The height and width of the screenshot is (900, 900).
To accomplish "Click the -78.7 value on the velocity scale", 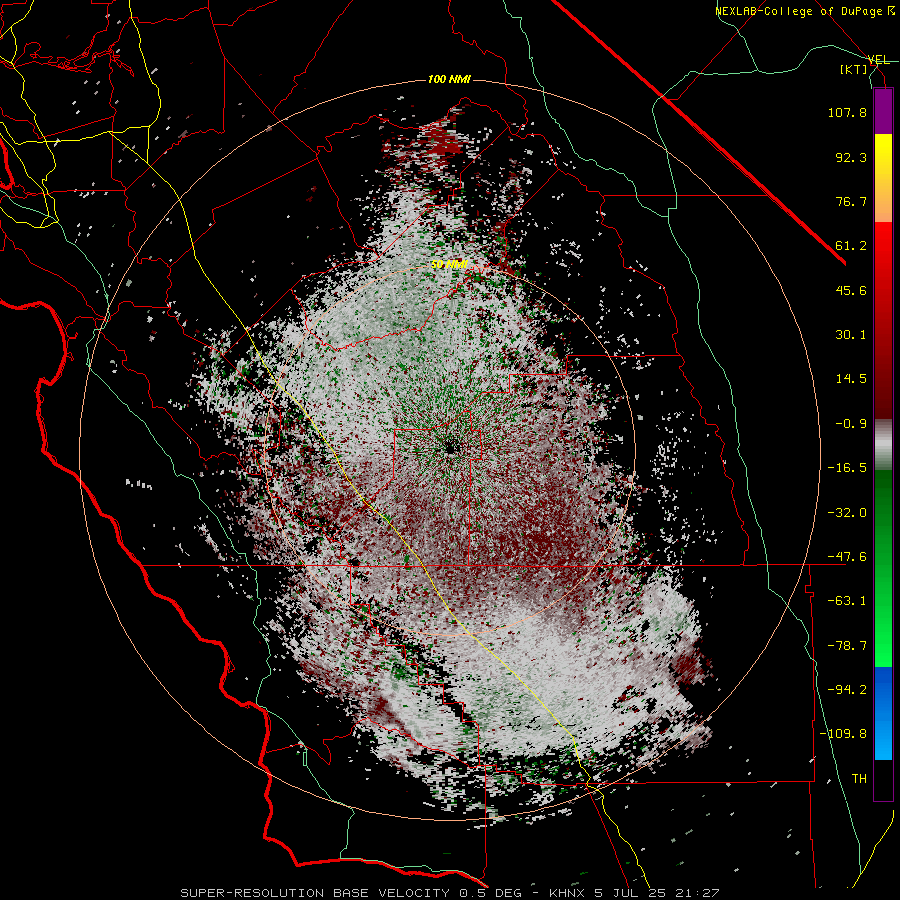I will (x=847, y=646).
